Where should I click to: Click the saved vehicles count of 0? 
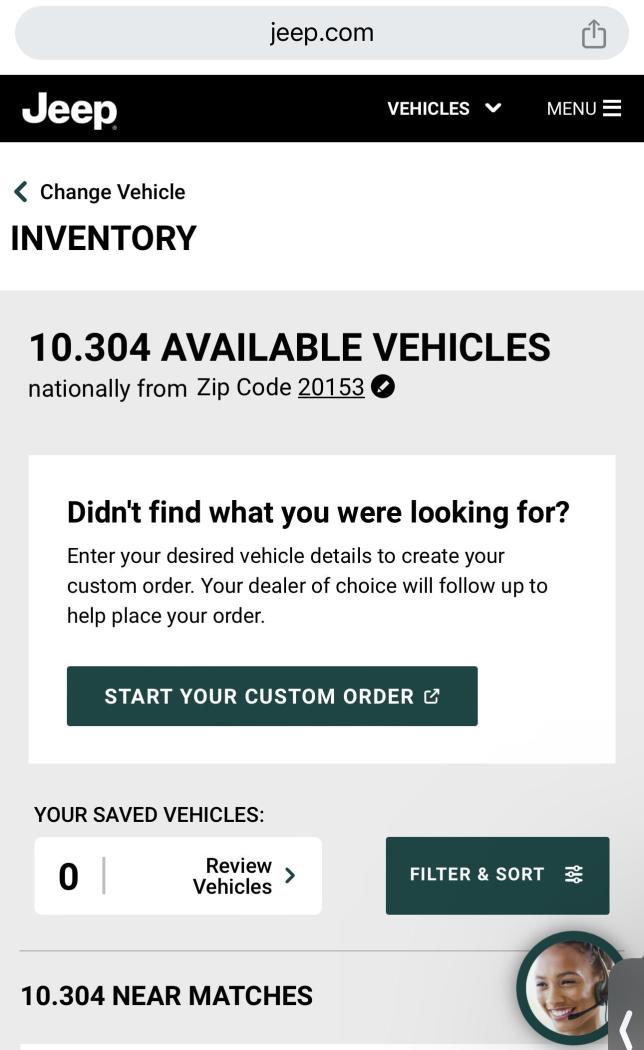click(68, 877)
